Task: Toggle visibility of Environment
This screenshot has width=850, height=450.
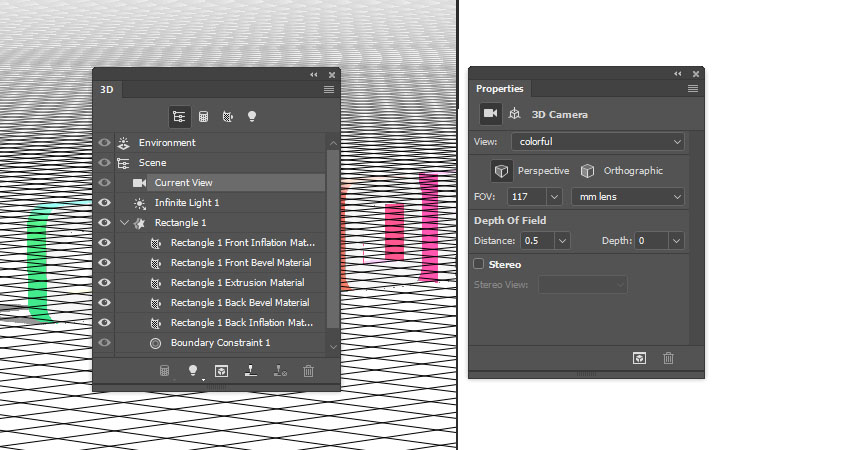Action: pyautogui.click(x=104, y=143)
